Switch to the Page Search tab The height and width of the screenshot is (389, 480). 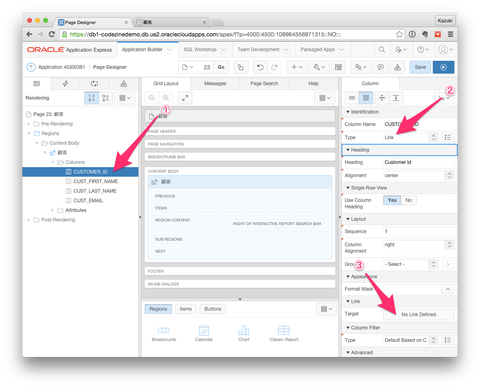(264, 84)
